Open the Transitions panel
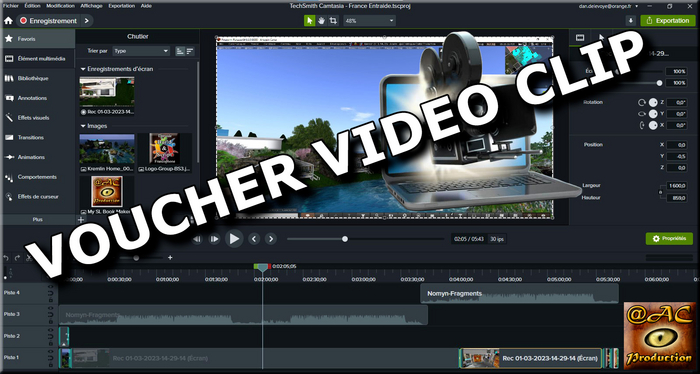This screenshot has width=700, height=374. (38, 137)
